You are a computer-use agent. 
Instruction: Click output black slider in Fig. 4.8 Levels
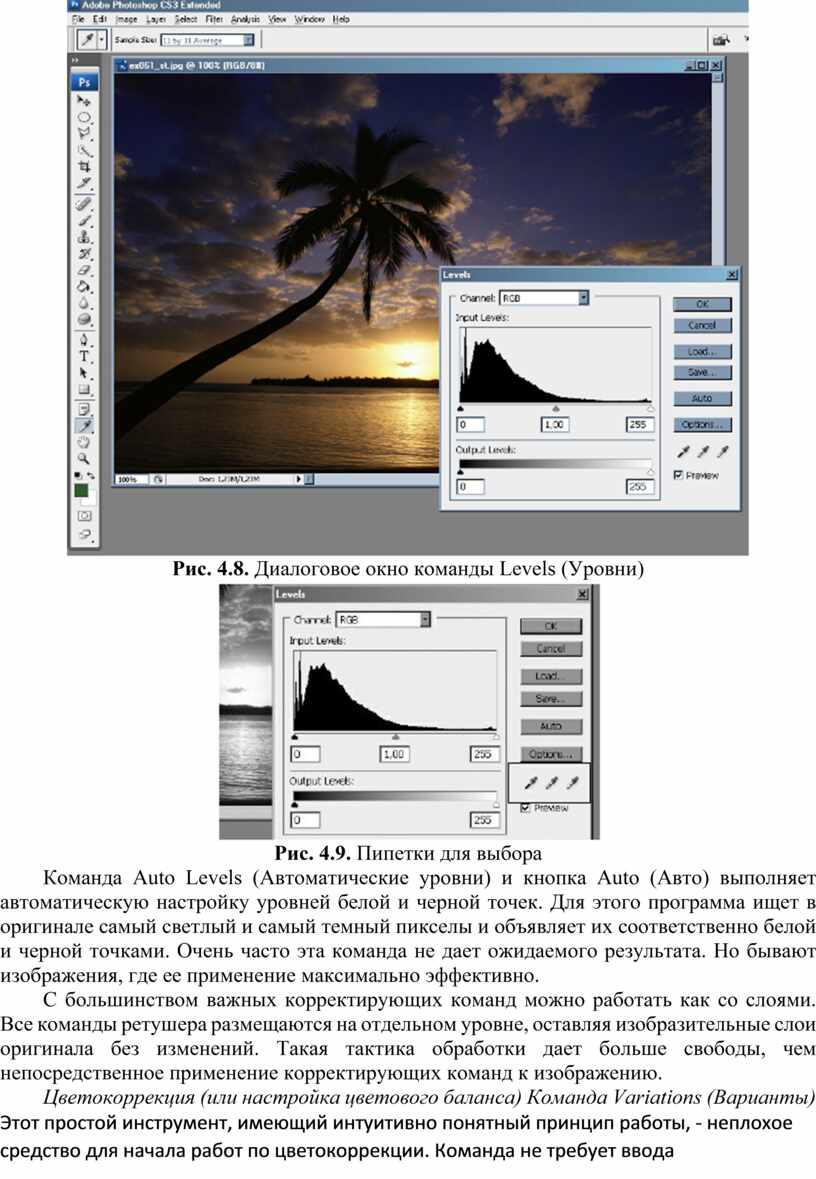click(x=461, y=472)
